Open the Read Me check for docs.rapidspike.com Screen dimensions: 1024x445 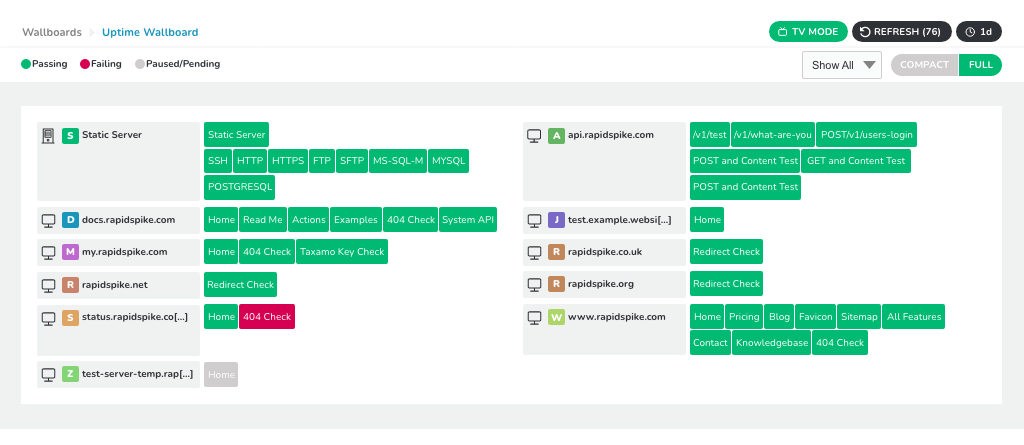point(263,220)
